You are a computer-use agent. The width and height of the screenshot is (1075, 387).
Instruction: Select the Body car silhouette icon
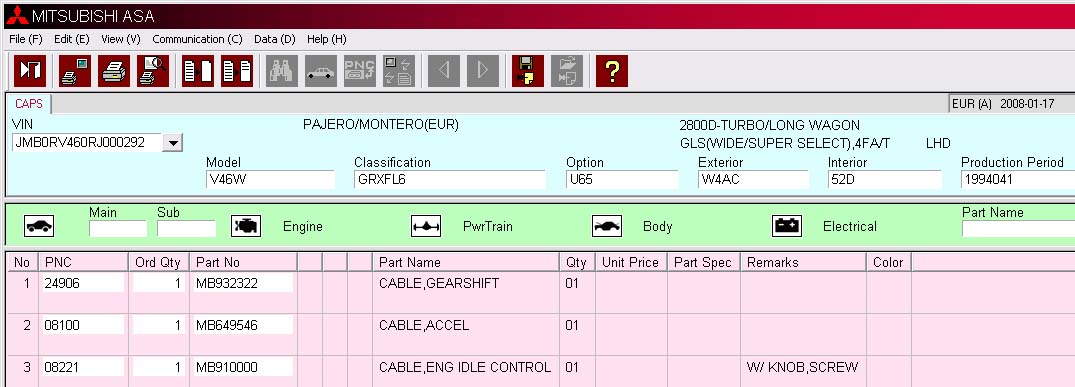point(607,226)
